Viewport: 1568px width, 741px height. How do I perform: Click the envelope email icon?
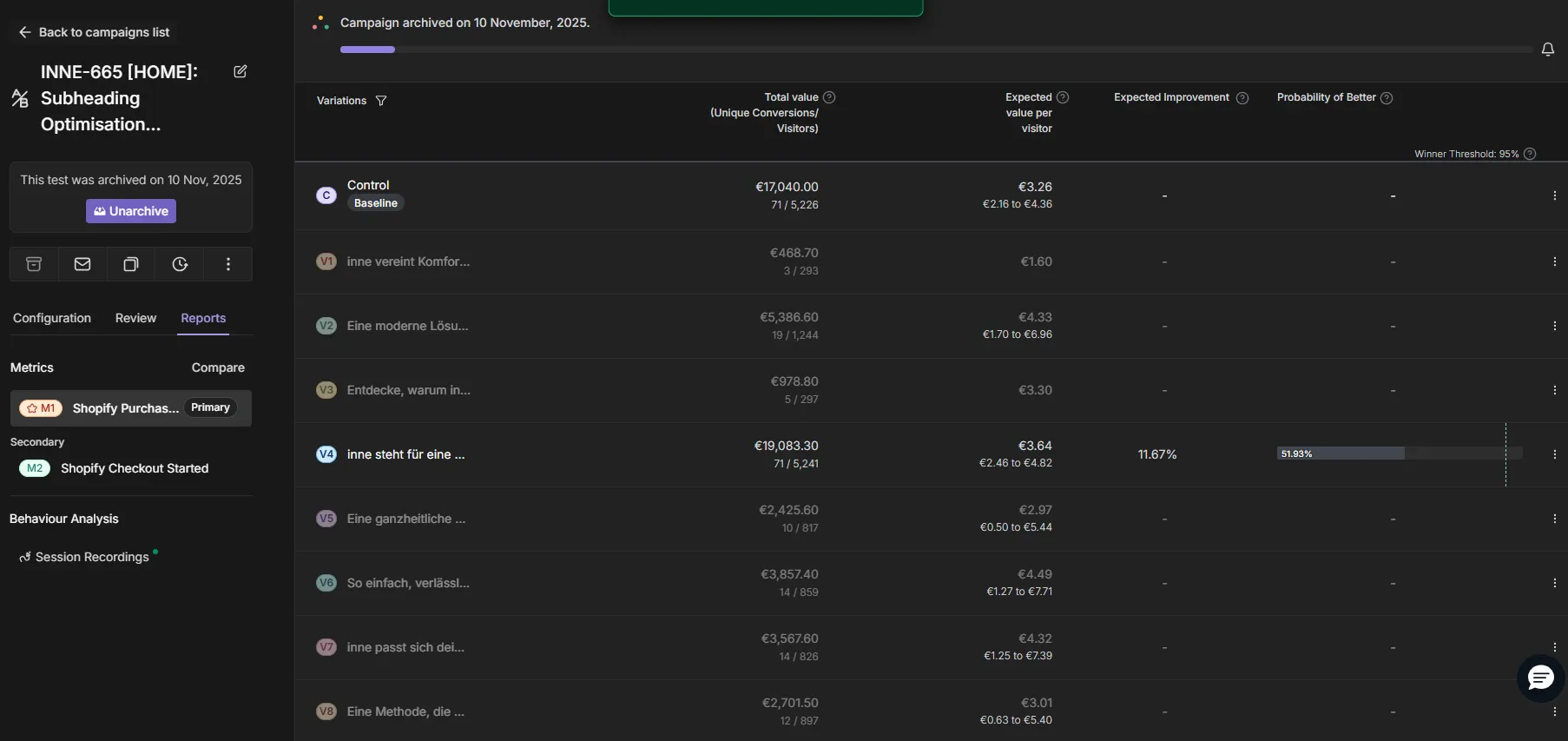point(82,264)
